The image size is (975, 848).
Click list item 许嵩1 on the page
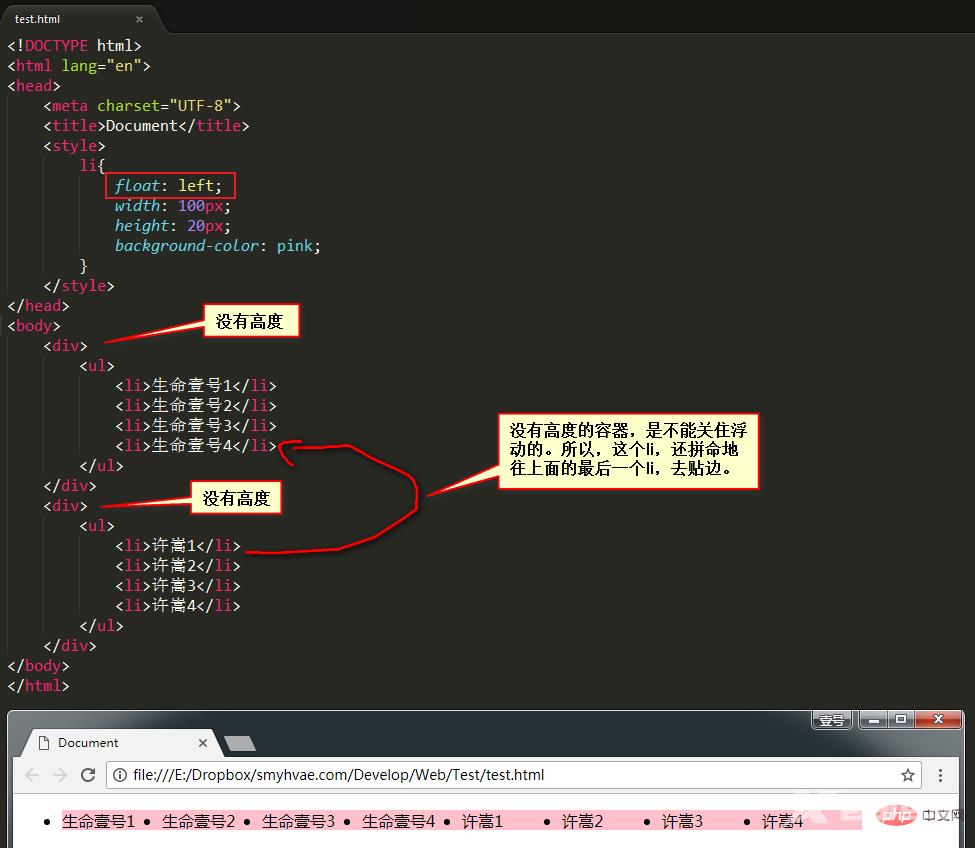coord(482,821)
